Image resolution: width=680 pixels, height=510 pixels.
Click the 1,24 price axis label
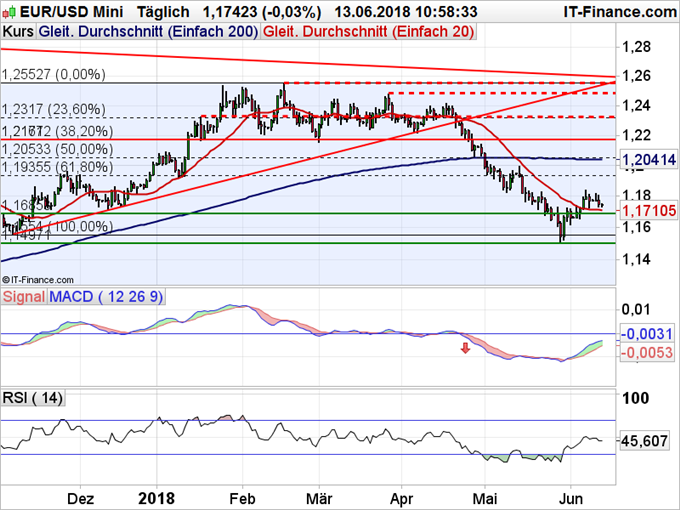pos(637,105)
